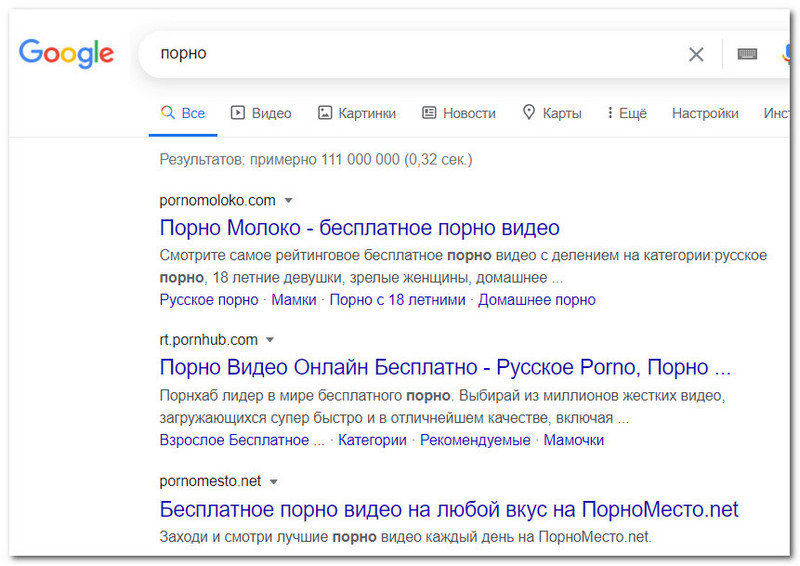Select the Все tab
This screenshot has height=566, width=800.
click(x=183, y=113)
